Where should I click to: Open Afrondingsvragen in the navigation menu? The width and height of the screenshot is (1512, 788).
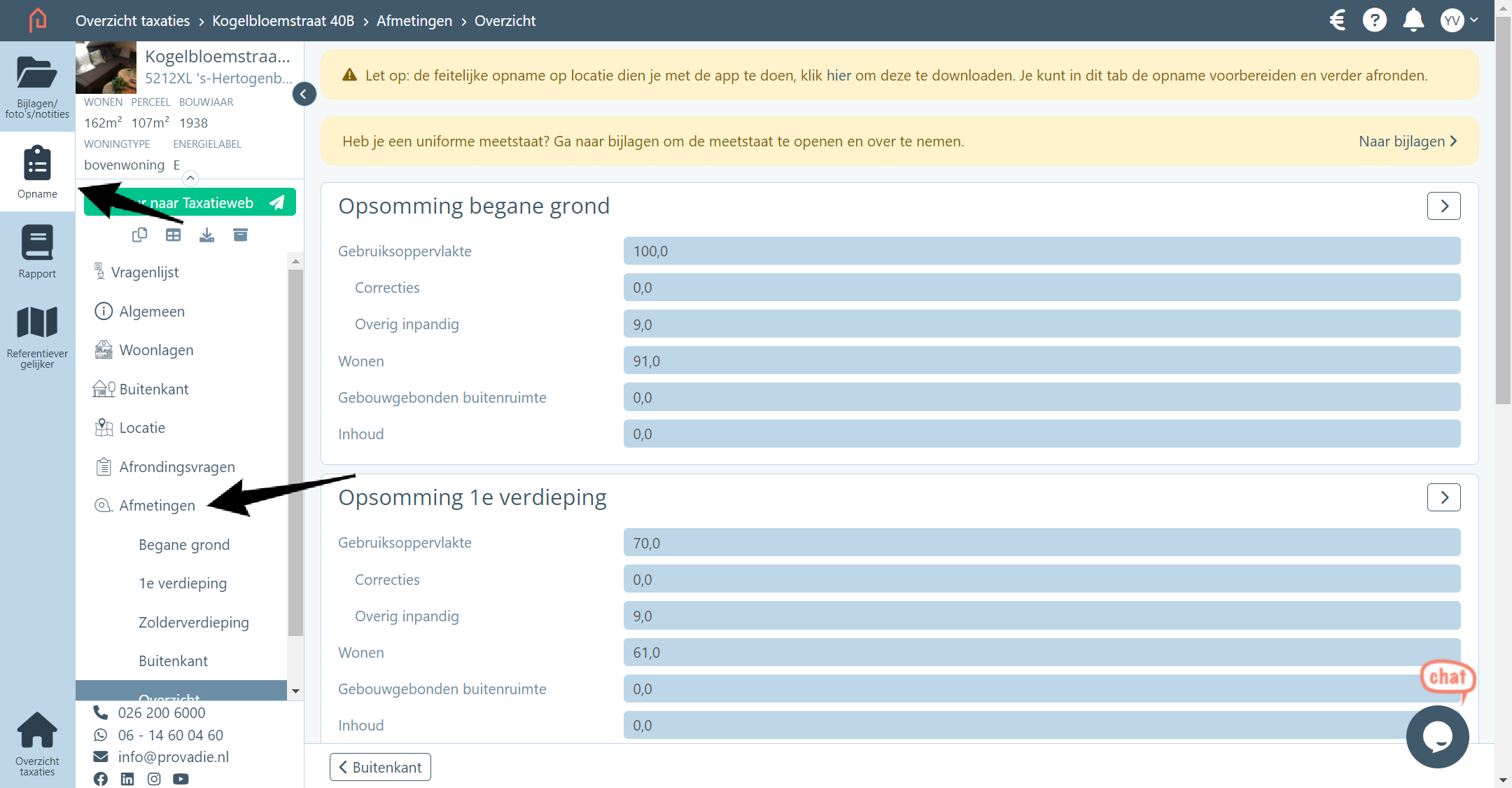tap(165, 466)
